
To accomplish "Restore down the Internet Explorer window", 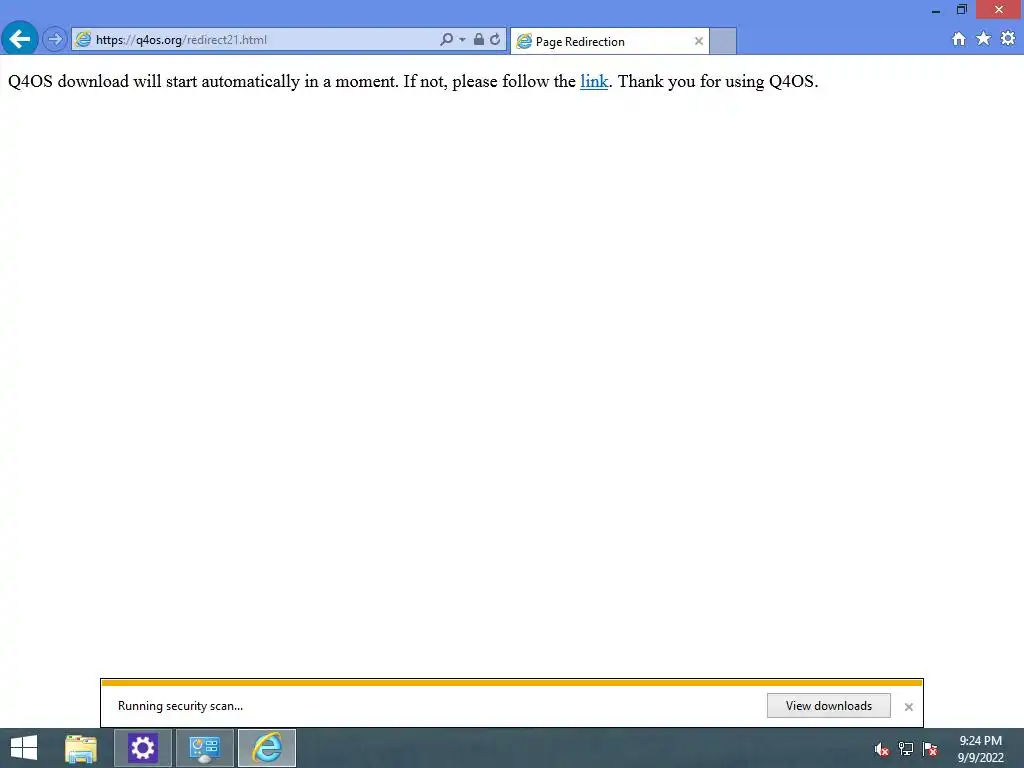I will pos(962,9).
